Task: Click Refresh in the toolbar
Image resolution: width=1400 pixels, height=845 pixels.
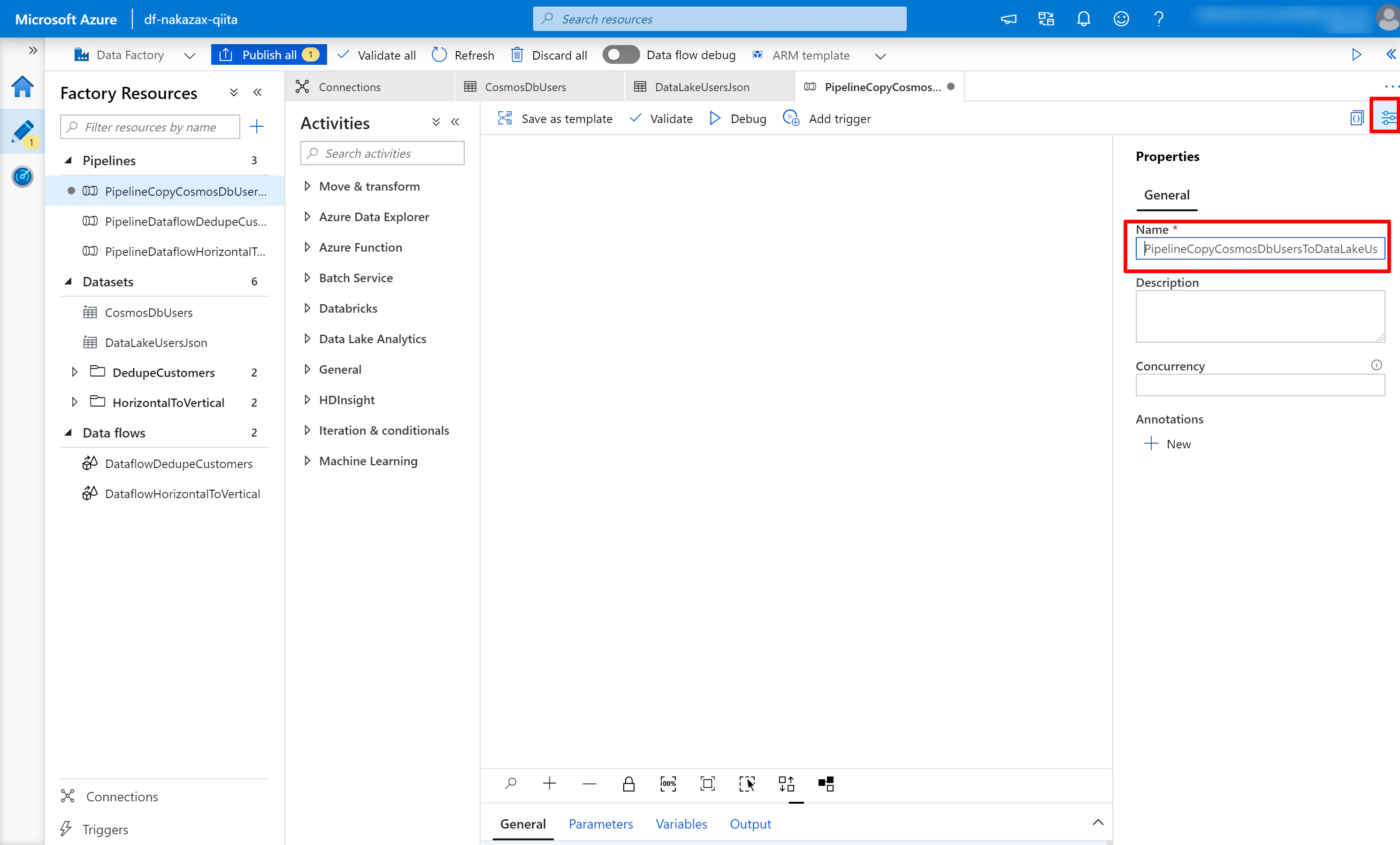Action: click(x=463, y=55)
